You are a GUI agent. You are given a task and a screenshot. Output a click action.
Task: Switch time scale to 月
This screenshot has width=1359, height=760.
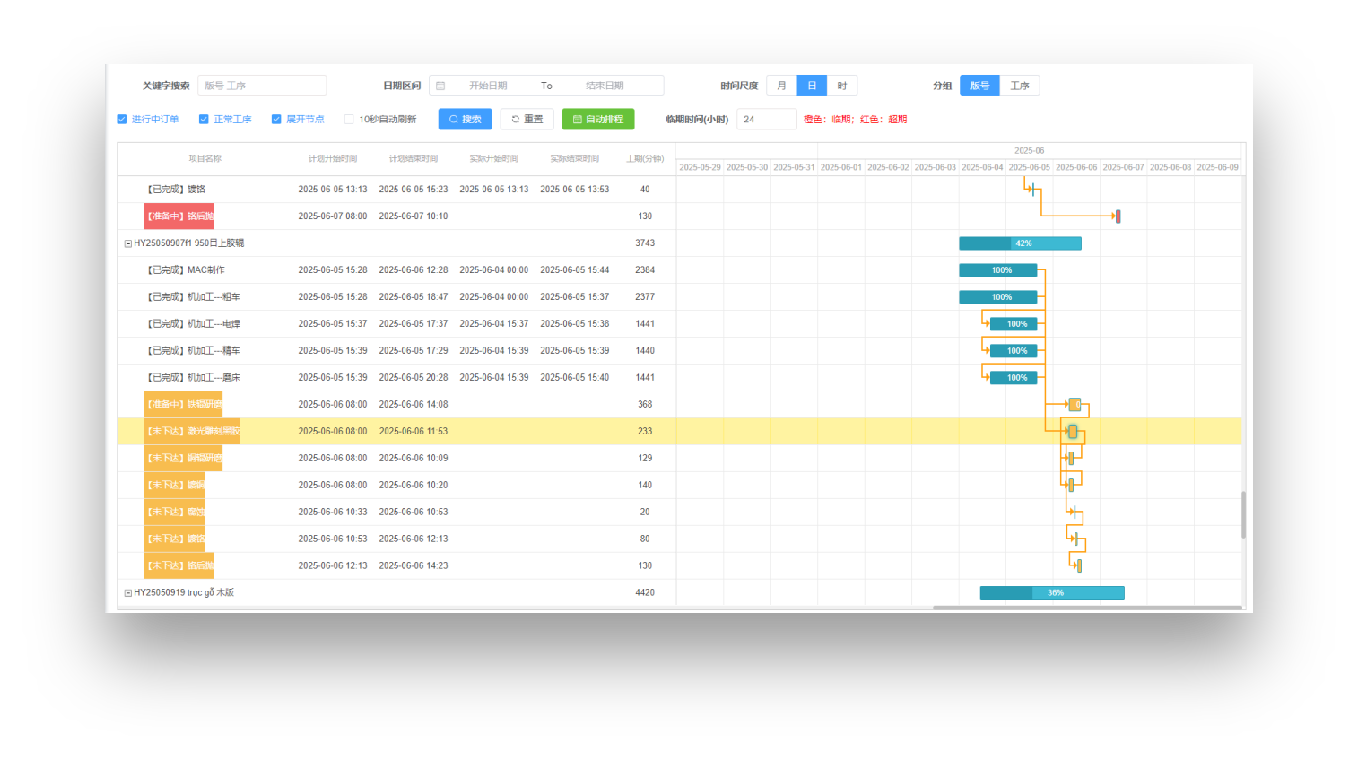pos(782,86)
